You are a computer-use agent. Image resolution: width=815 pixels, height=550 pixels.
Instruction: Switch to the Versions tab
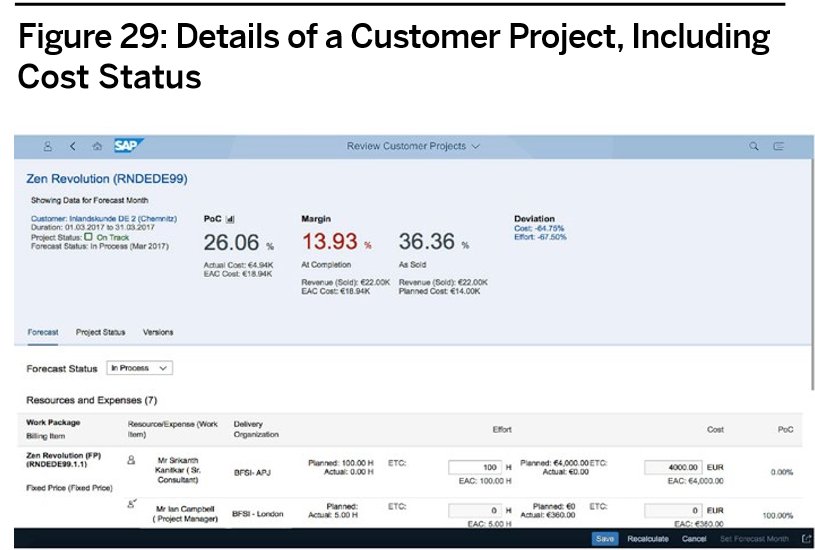158,332
